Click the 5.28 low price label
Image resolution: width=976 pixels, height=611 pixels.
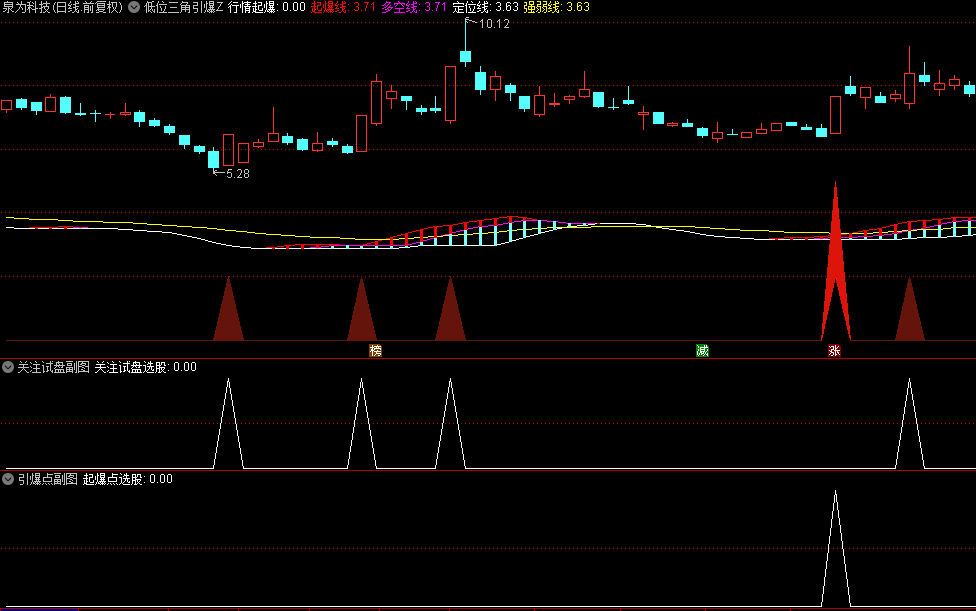(238, 174)
